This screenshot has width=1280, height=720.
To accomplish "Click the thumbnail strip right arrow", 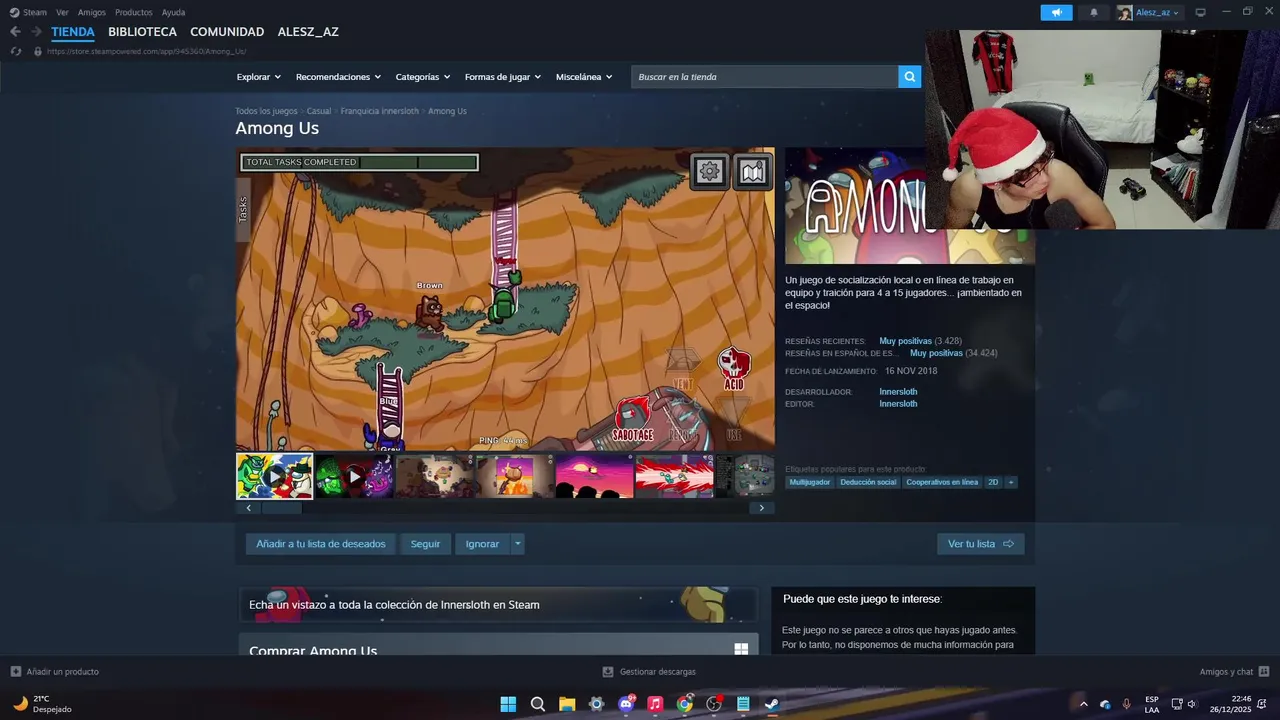I will (761, 508).
